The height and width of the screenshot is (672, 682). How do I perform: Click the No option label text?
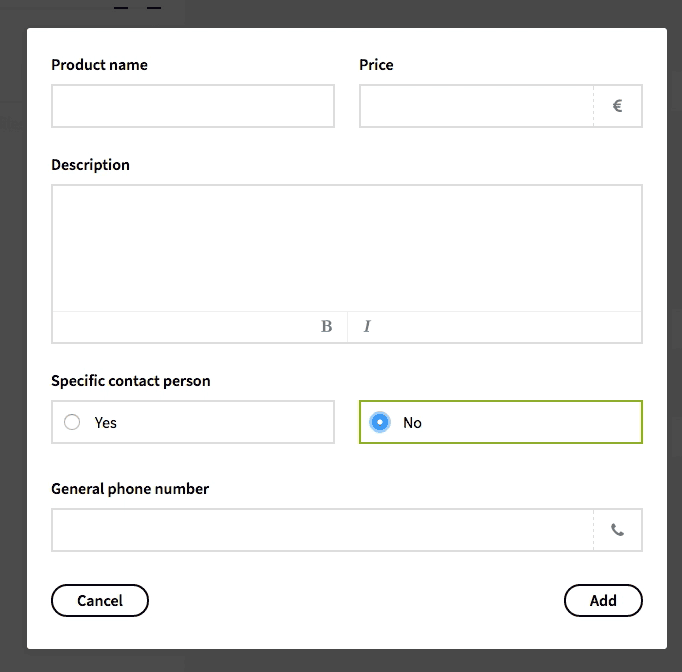(412, 423)
